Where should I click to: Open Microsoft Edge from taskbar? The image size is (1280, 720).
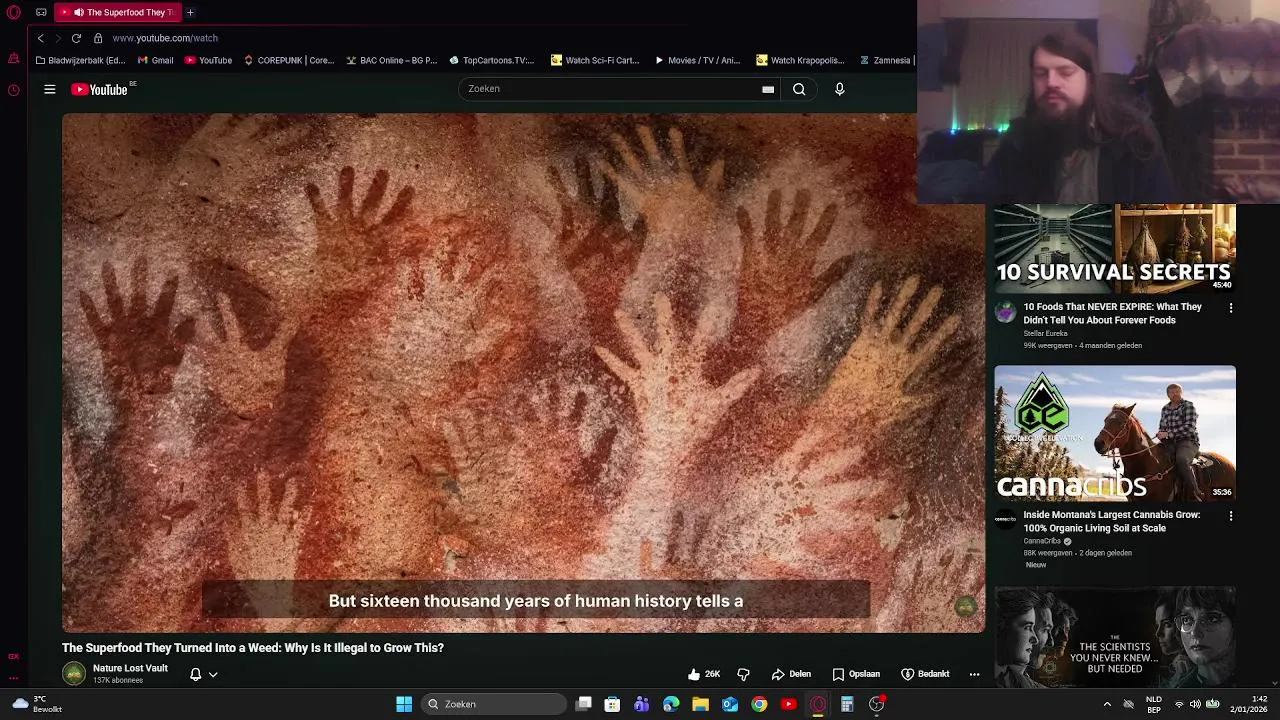pyautogui.click(x=671, y=704)
